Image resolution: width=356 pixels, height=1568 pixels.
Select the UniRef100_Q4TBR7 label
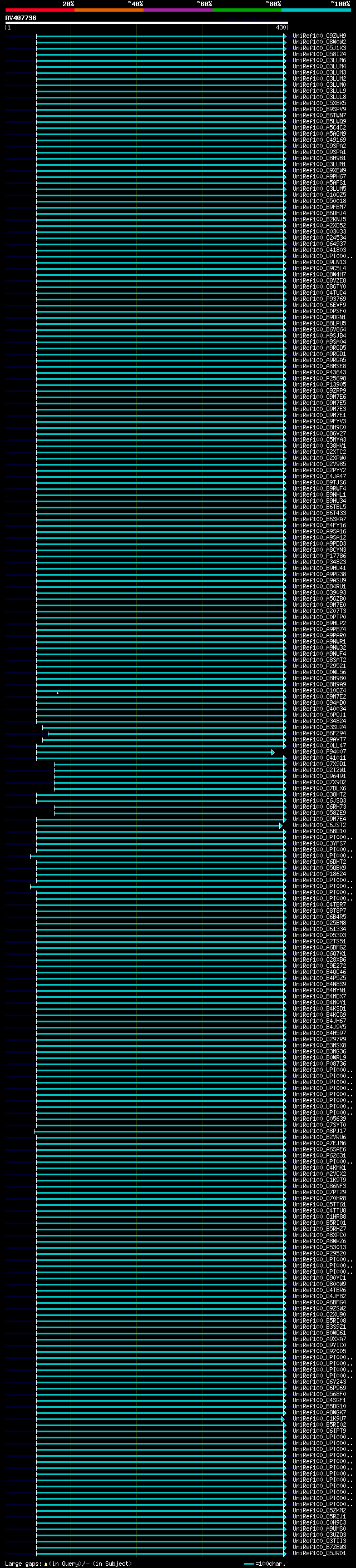coord(319,905)
